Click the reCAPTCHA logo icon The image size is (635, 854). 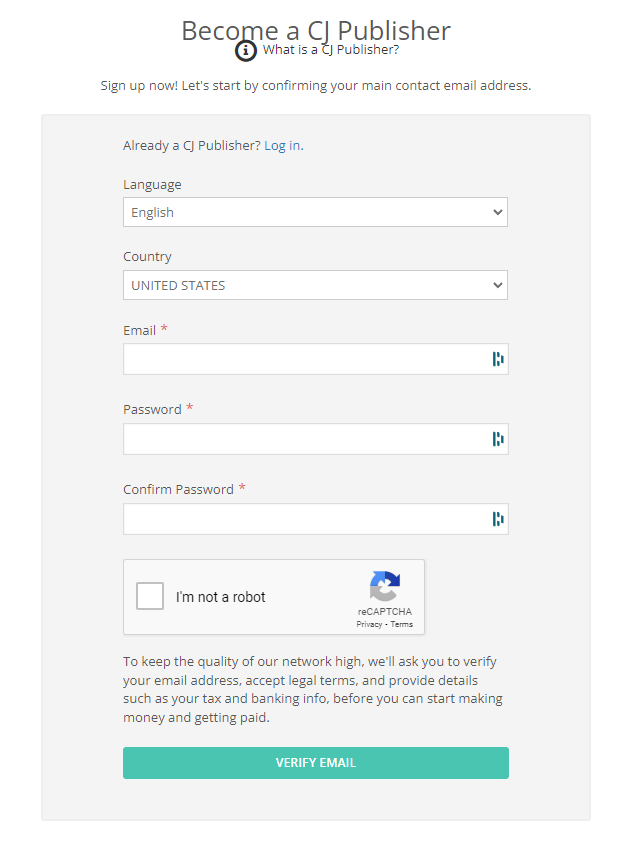pyautogui.click(x=385, y=586)
